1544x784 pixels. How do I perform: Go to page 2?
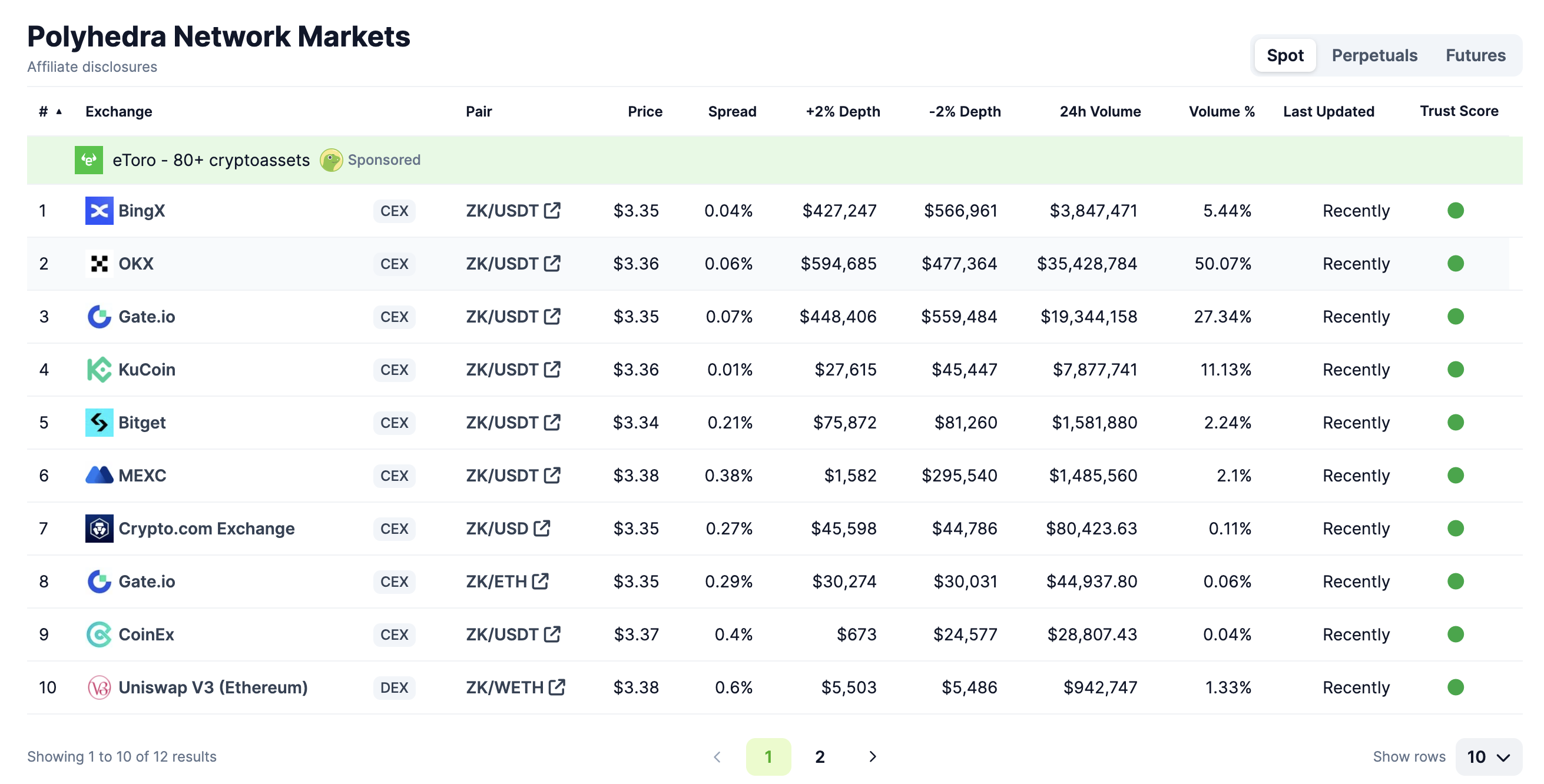pos(820,756)
